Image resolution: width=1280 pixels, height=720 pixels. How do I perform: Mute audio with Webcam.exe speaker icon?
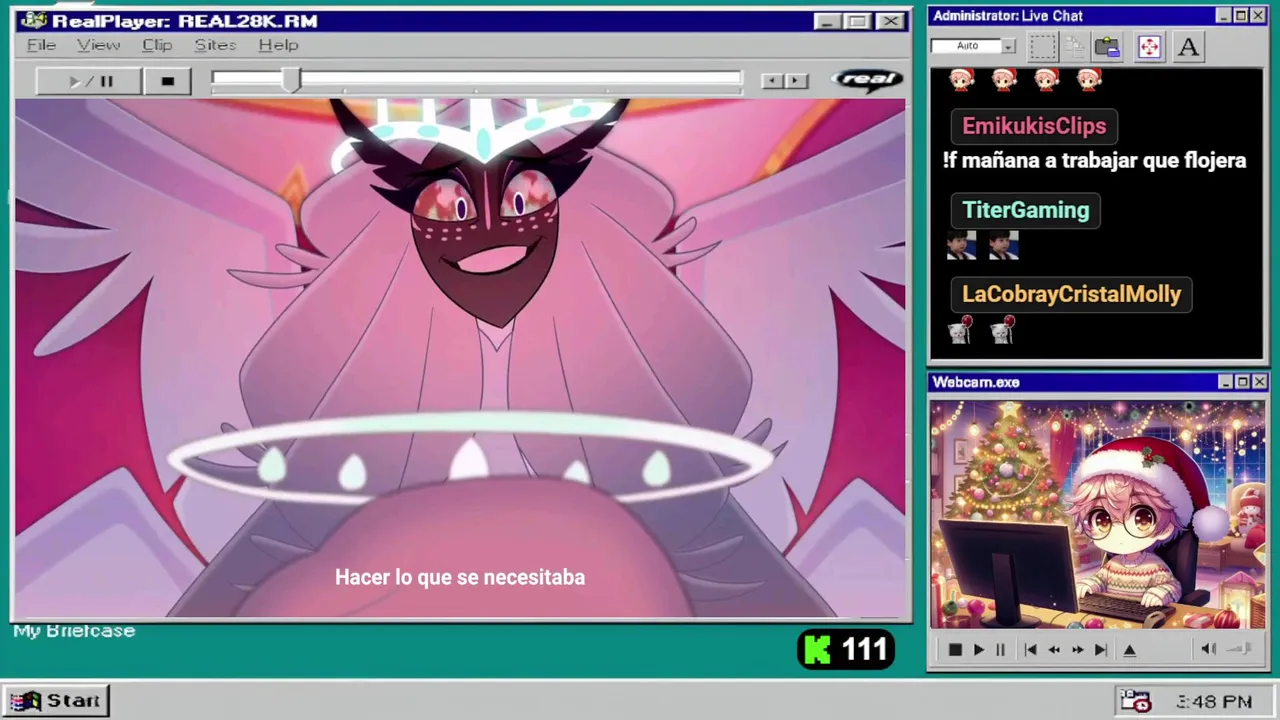pyautogui.click(x=1208, y=650)
